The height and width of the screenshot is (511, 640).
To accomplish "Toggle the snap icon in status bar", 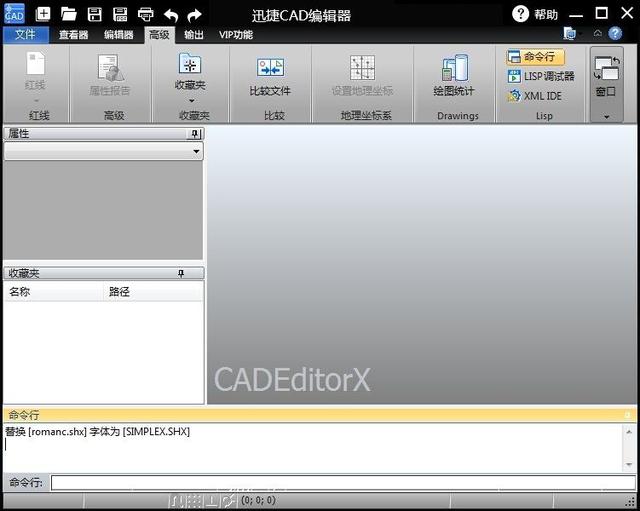I will tap(176, 500).
